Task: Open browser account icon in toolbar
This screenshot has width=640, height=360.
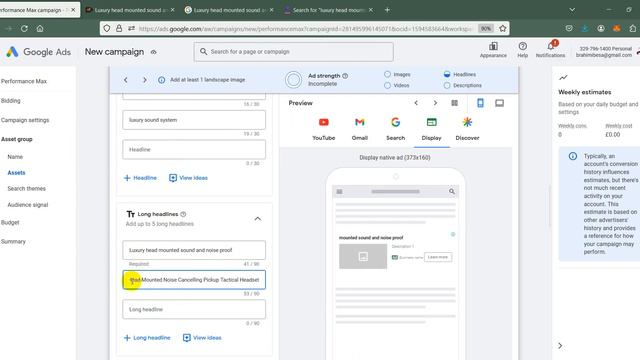Action: (x=601, y=29)
